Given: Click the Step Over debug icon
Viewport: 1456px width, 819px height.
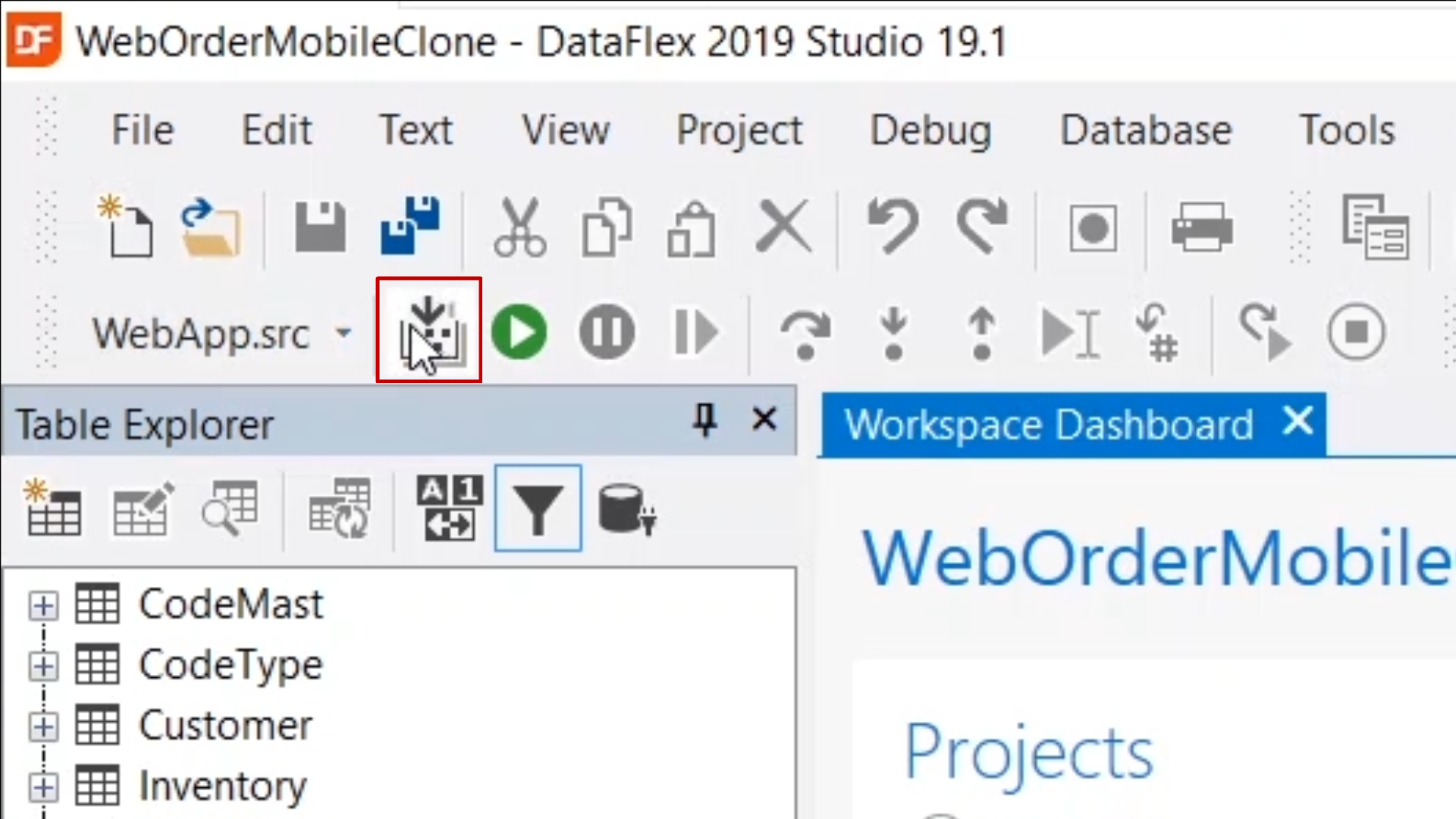Looking at the screenshot, I should coord(805,332).
